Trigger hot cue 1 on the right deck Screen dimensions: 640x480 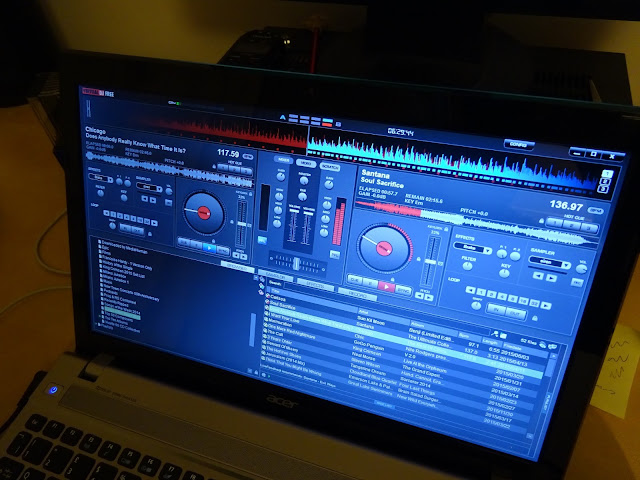click(555, 223)
